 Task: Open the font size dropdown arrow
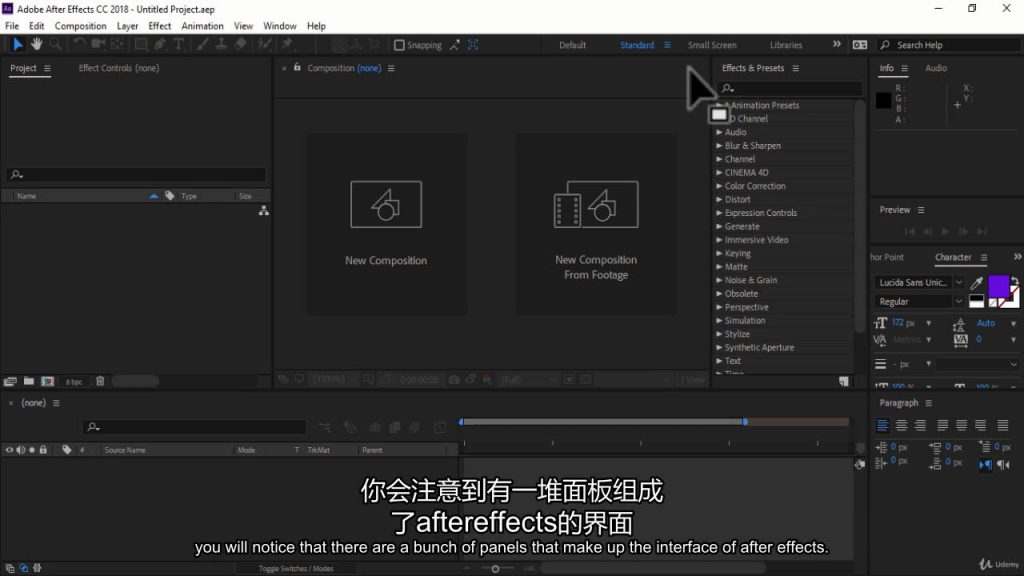(929, 323)
